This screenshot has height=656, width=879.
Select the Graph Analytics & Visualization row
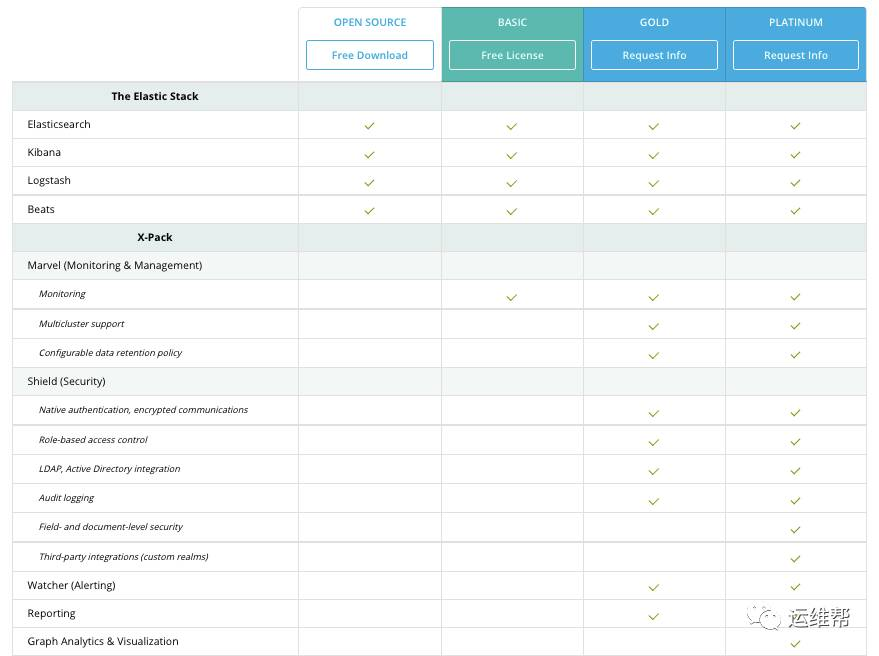click(x=103, y=641)
